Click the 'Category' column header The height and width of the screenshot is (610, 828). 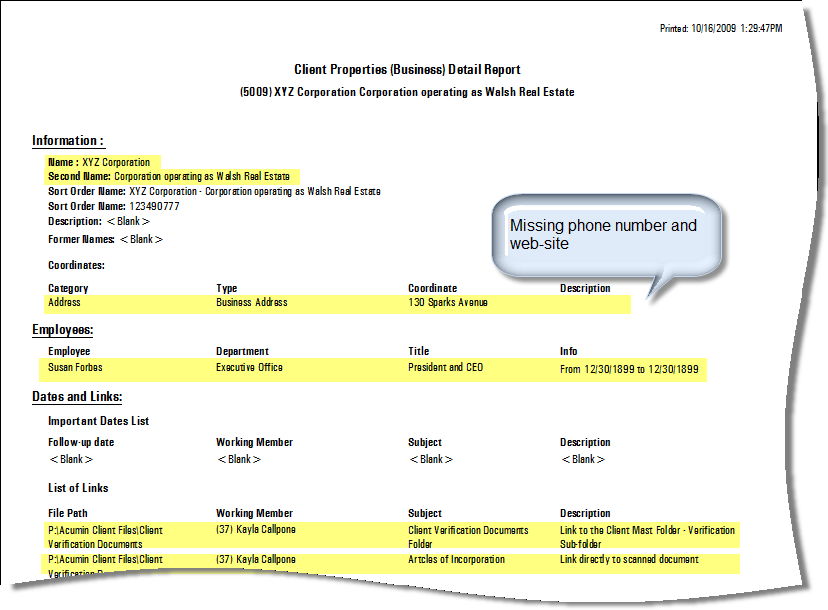point(68,288)
